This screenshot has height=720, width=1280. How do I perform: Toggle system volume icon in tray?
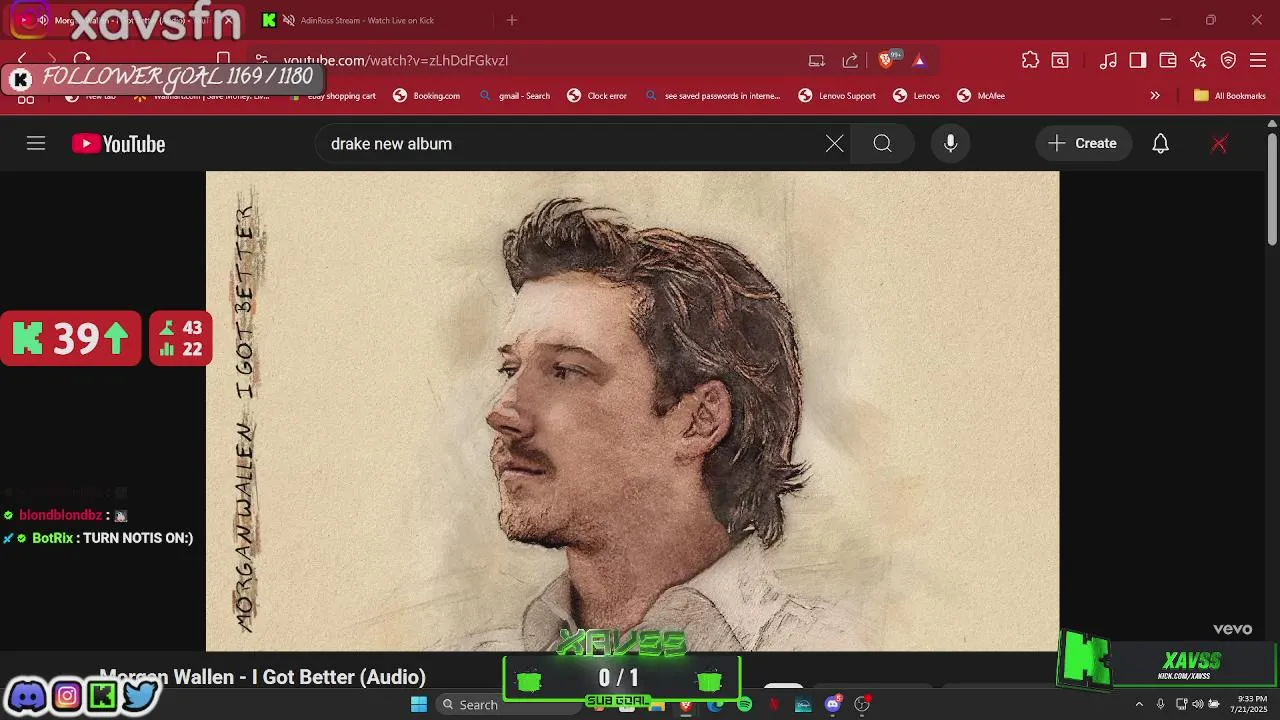[1197, 705]
